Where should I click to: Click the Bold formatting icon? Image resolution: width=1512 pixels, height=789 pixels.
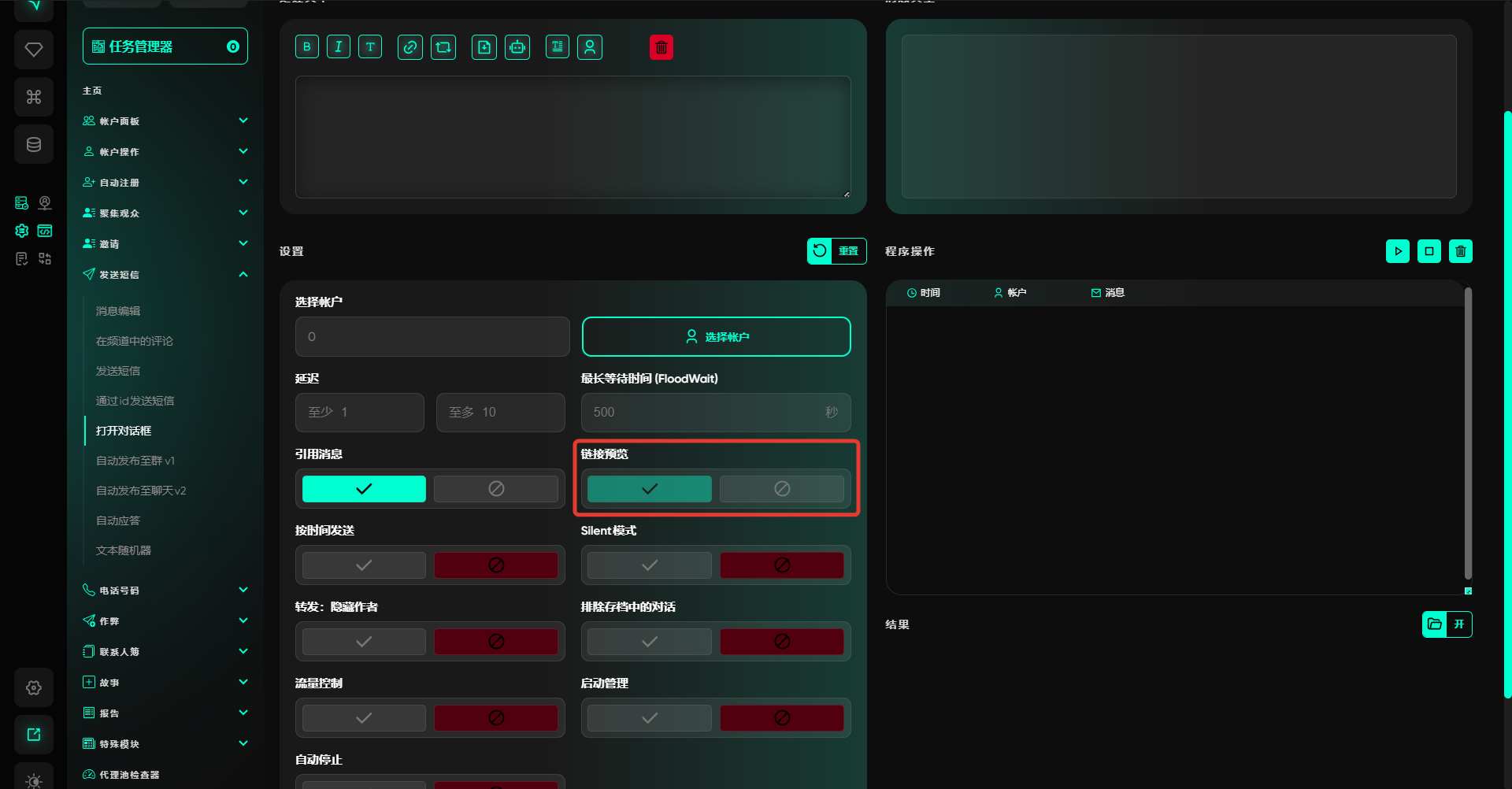point(307,47)
